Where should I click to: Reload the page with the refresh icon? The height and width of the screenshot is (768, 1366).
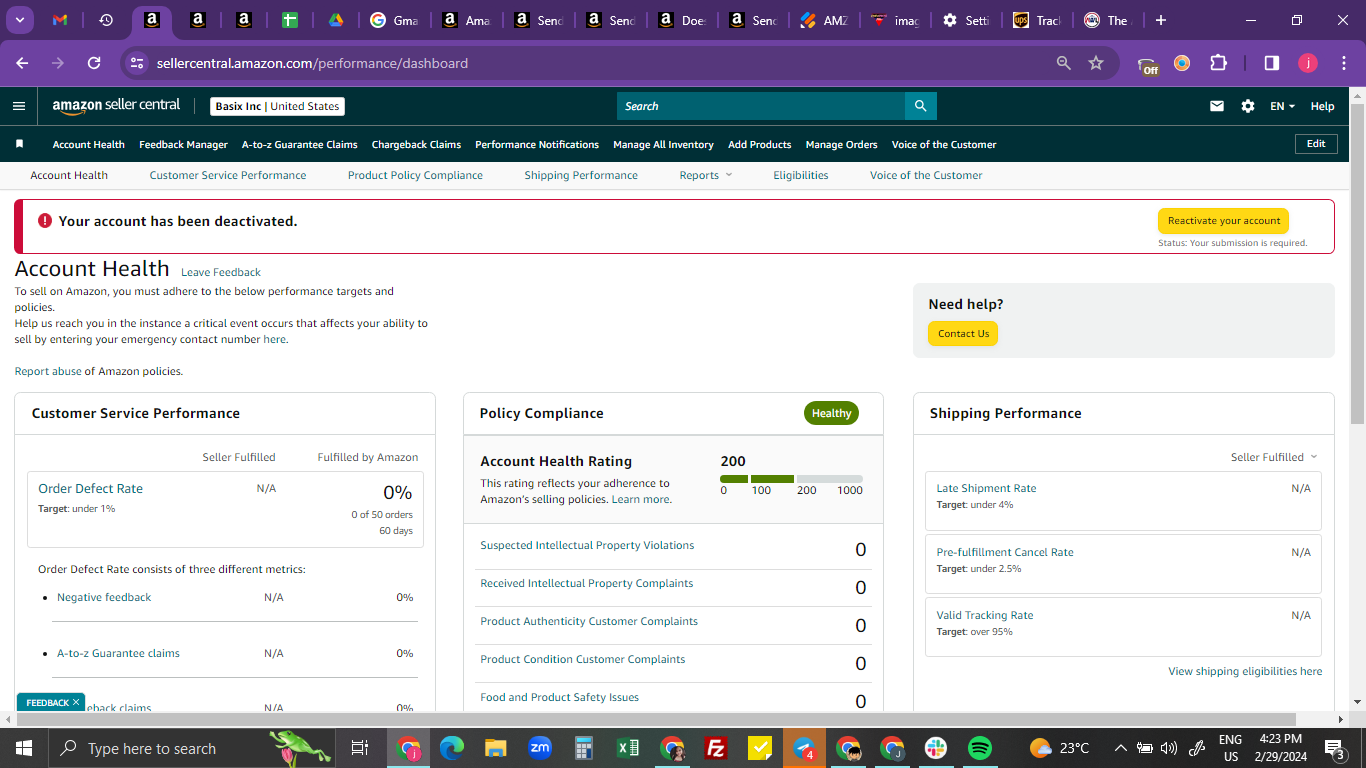94,63
